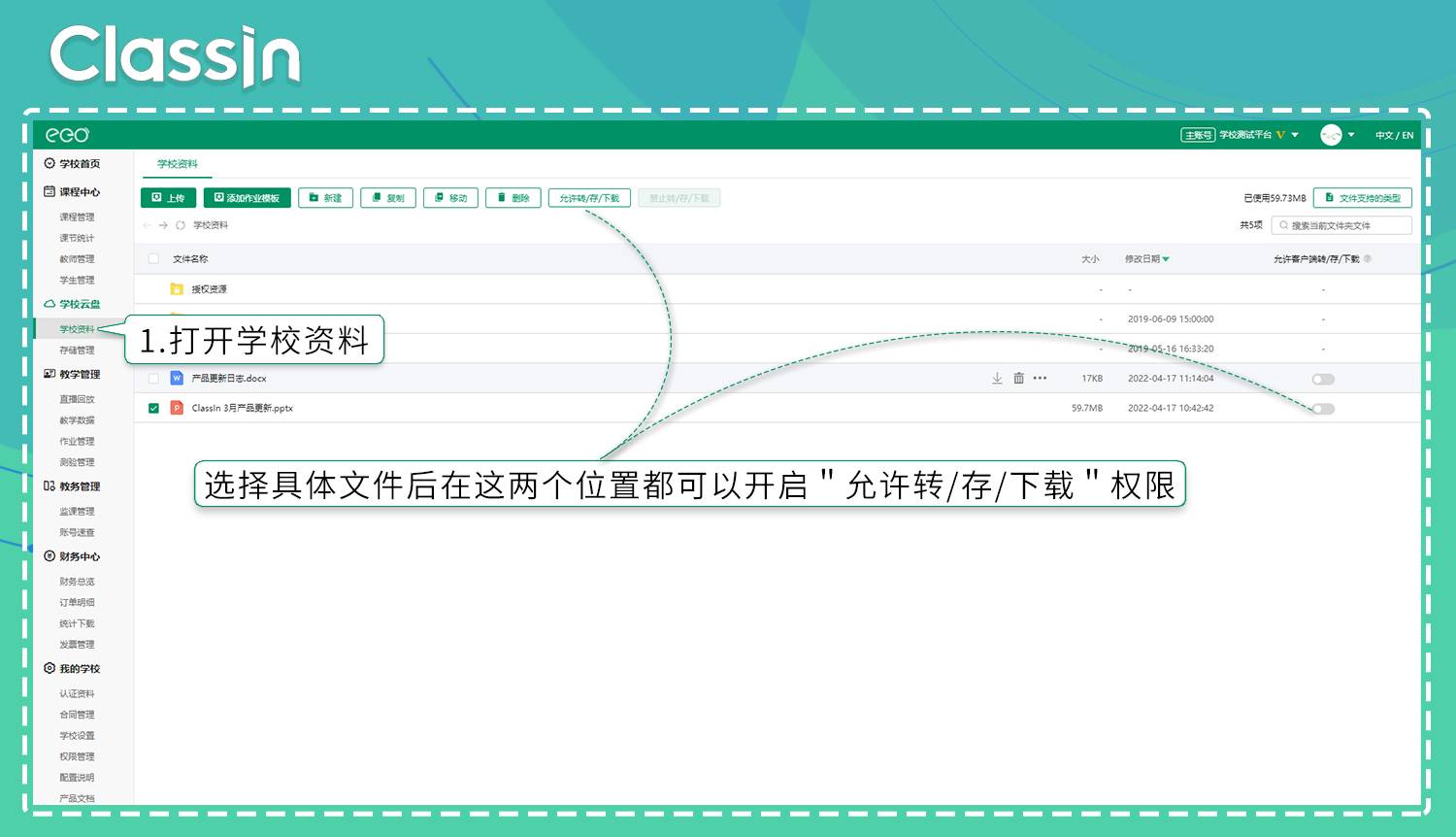
Task: Uncheck the ClassIn 3月产品更新.pptx checkbox
Action: (153, 408)
